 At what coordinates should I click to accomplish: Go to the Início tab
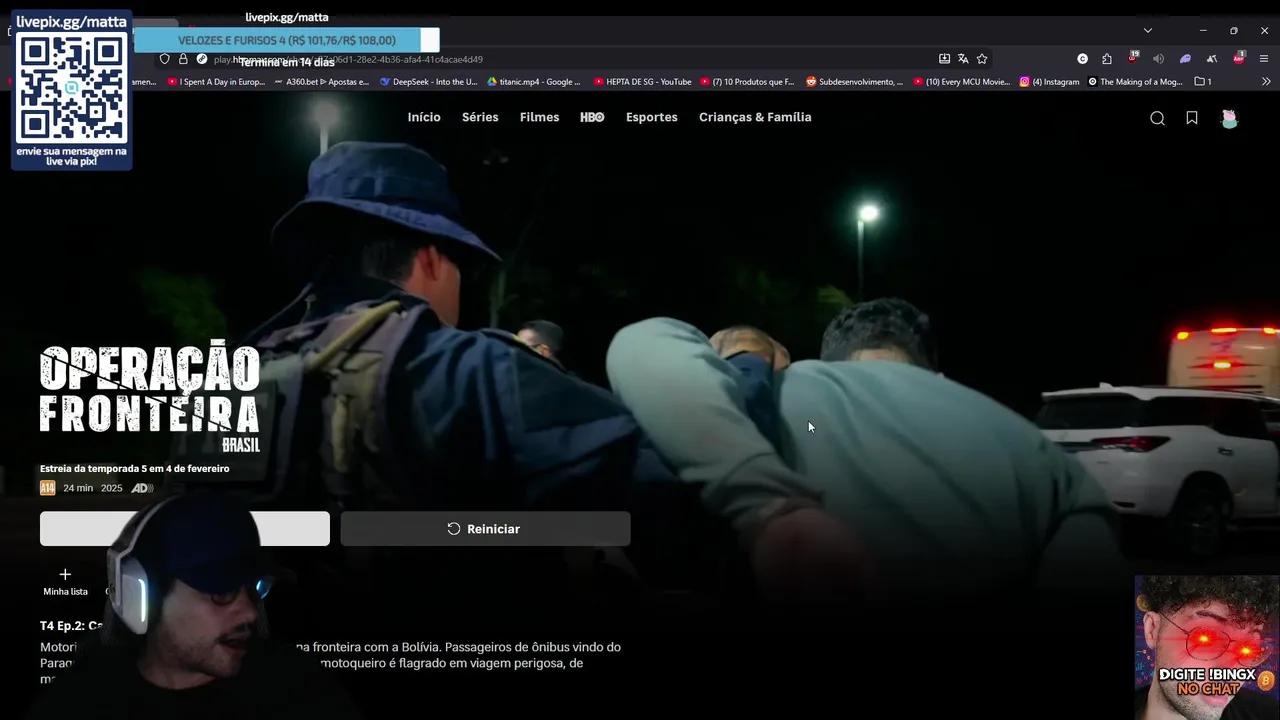point(424,117)
